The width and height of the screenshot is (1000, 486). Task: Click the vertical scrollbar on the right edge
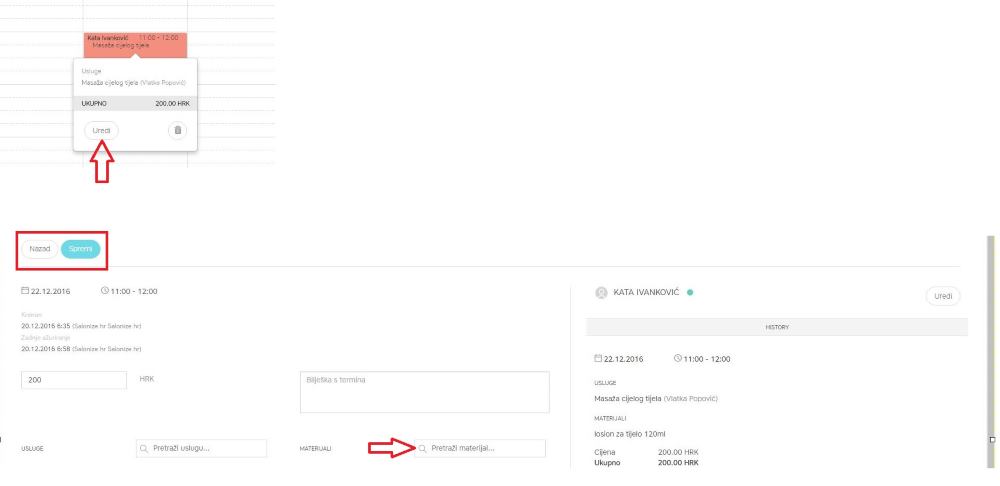pos(991,350)
